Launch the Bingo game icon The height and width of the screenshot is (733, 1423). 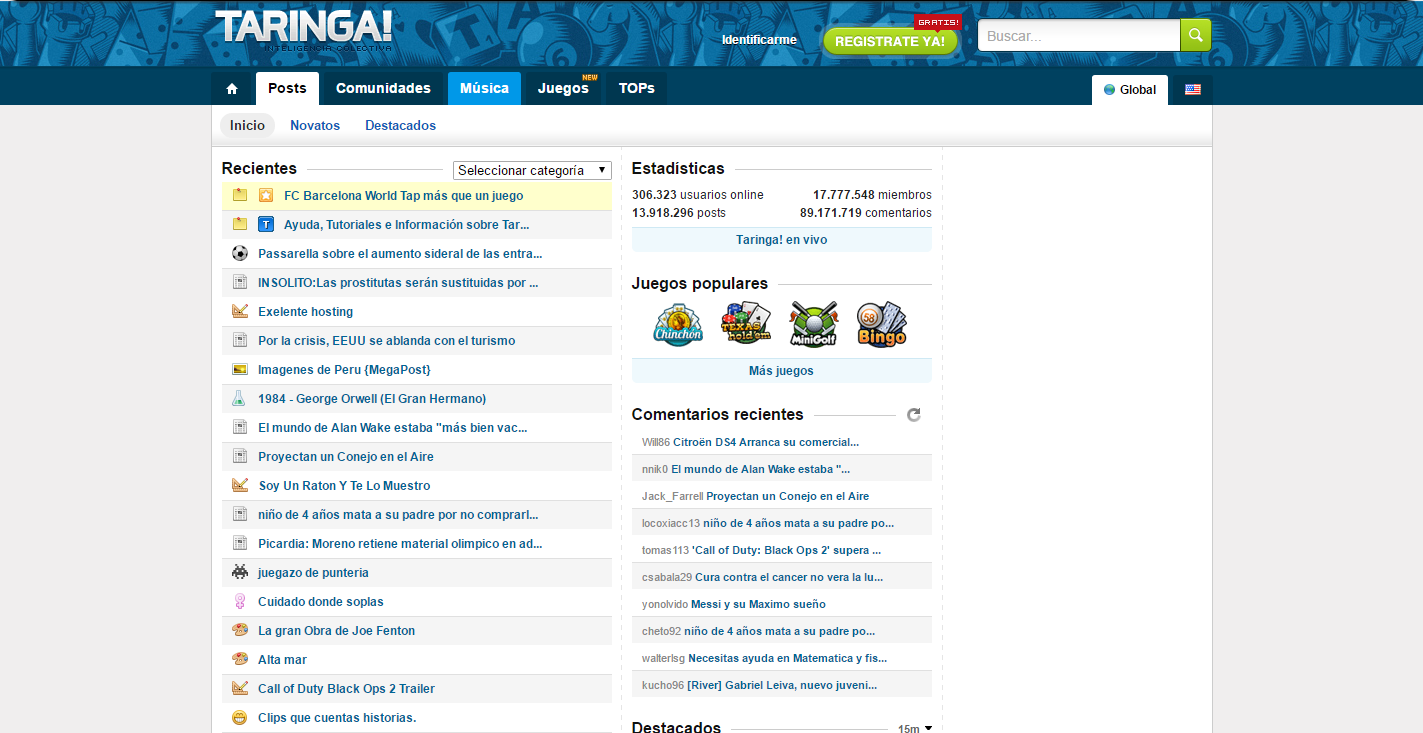881,323
